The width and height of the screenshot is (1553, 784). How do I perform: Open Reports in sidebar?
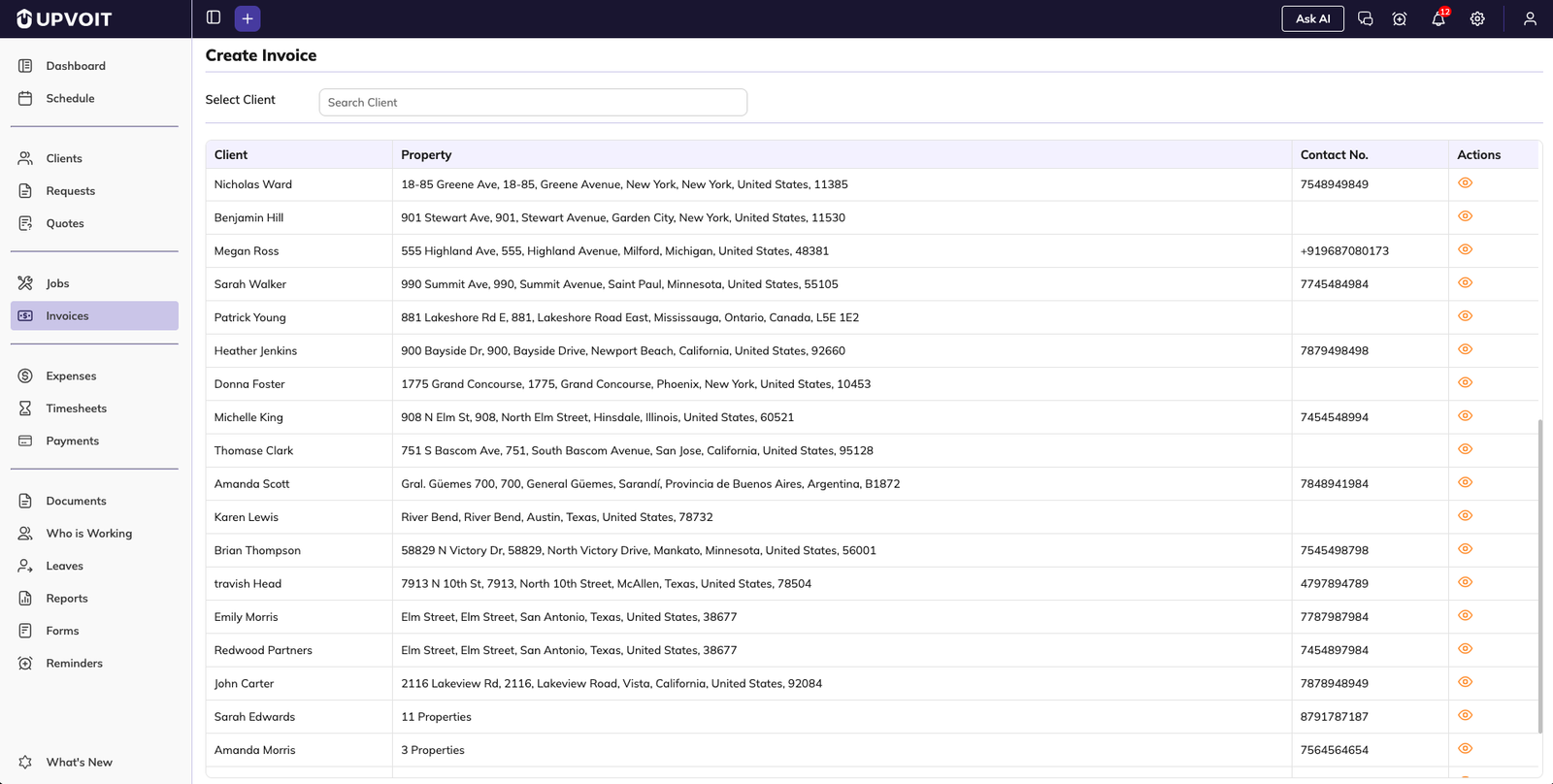(94, 599)
